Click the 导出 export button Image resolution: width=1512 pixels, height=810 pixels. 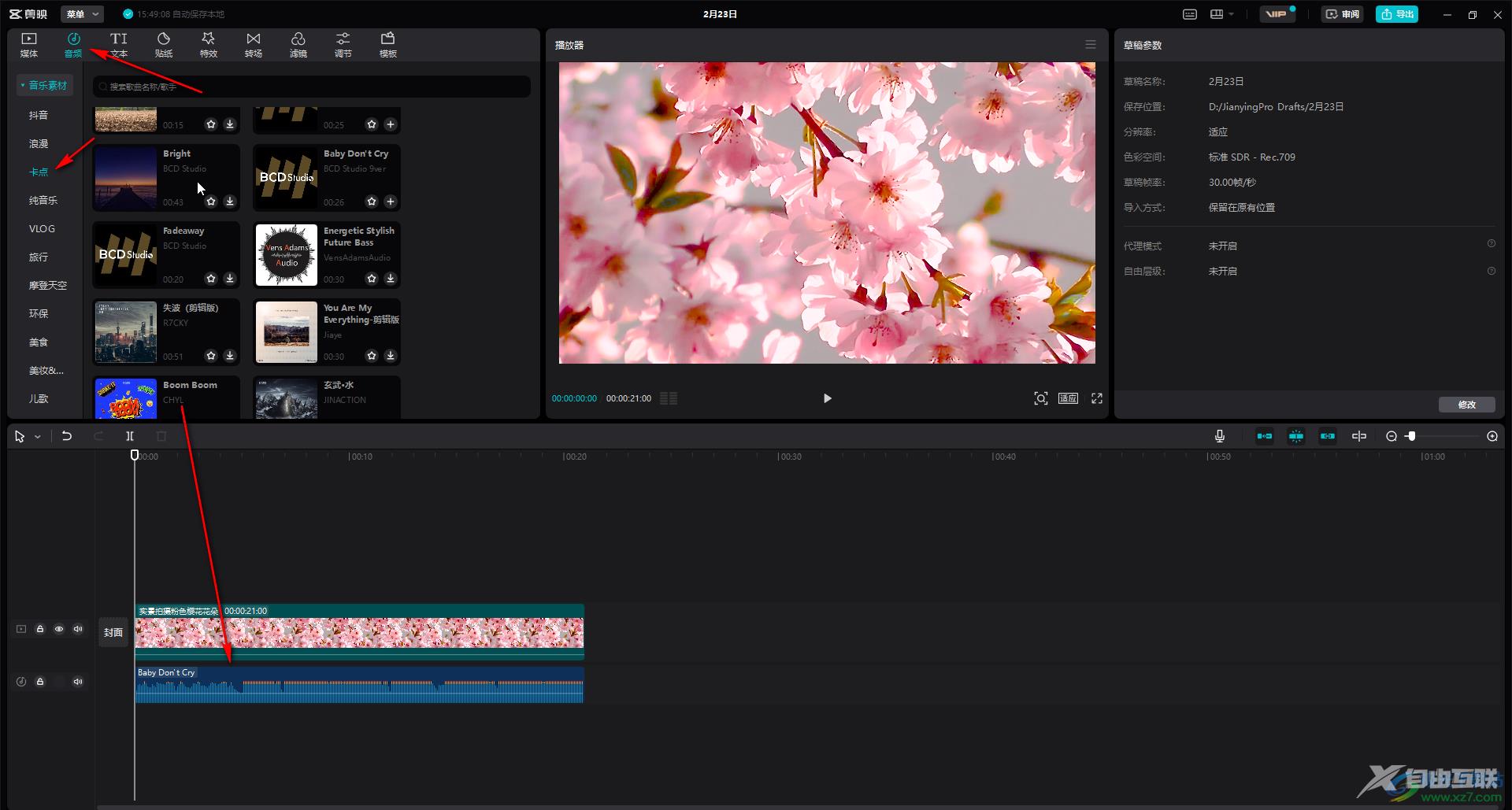click(1397, 14)
